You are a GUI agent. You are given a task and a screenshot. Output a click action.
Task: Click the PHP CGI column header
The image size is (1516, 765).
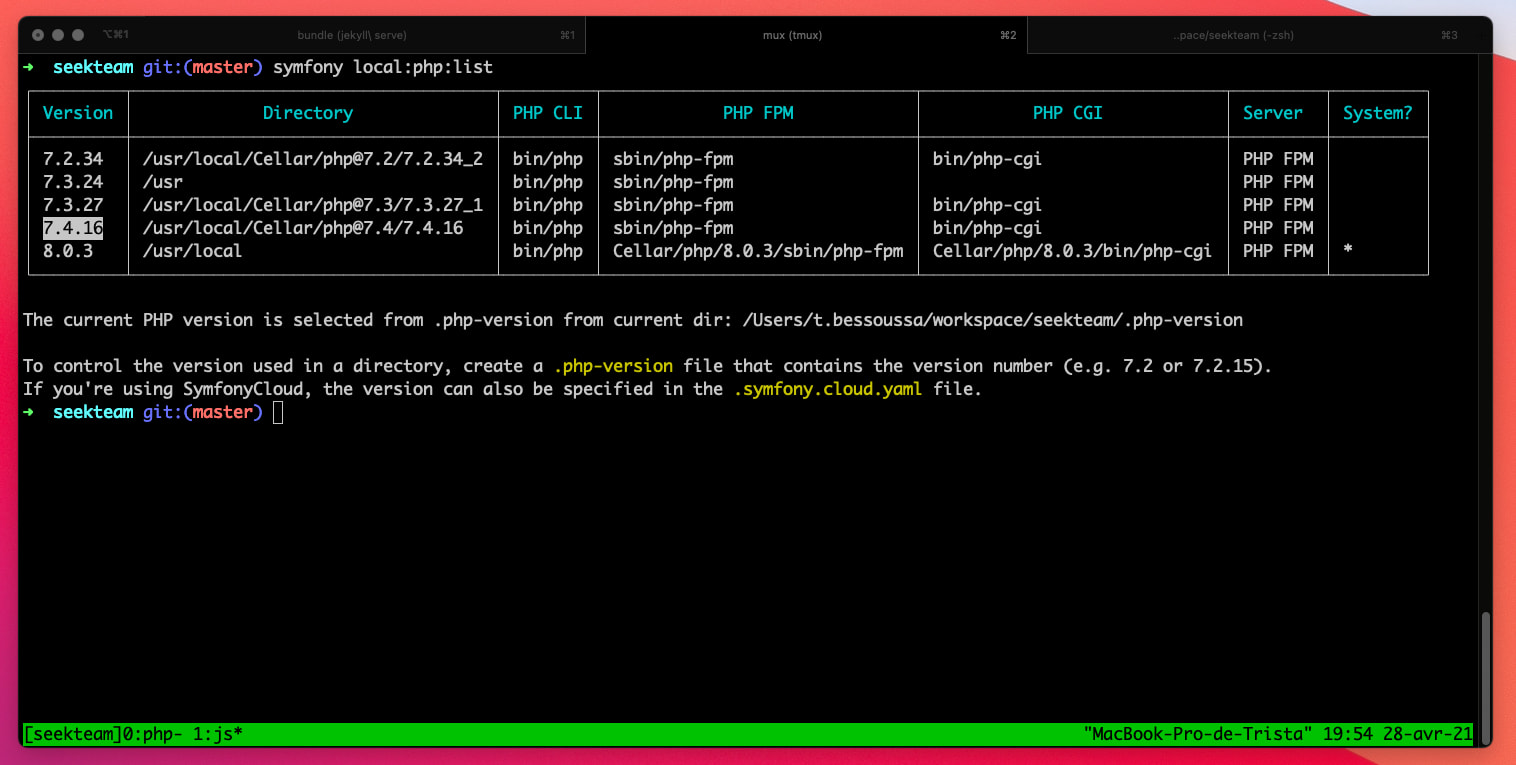[1068, 113]
